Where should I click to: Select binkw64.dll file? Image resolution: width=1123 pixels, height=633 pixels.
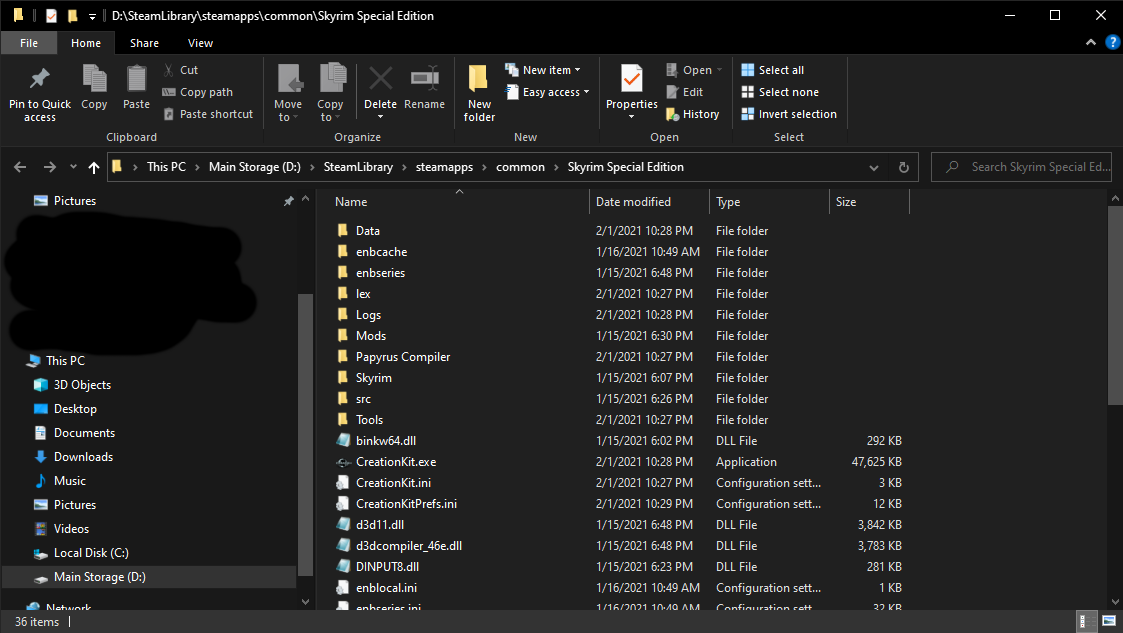pyautogui.click(x=385, y=441)
